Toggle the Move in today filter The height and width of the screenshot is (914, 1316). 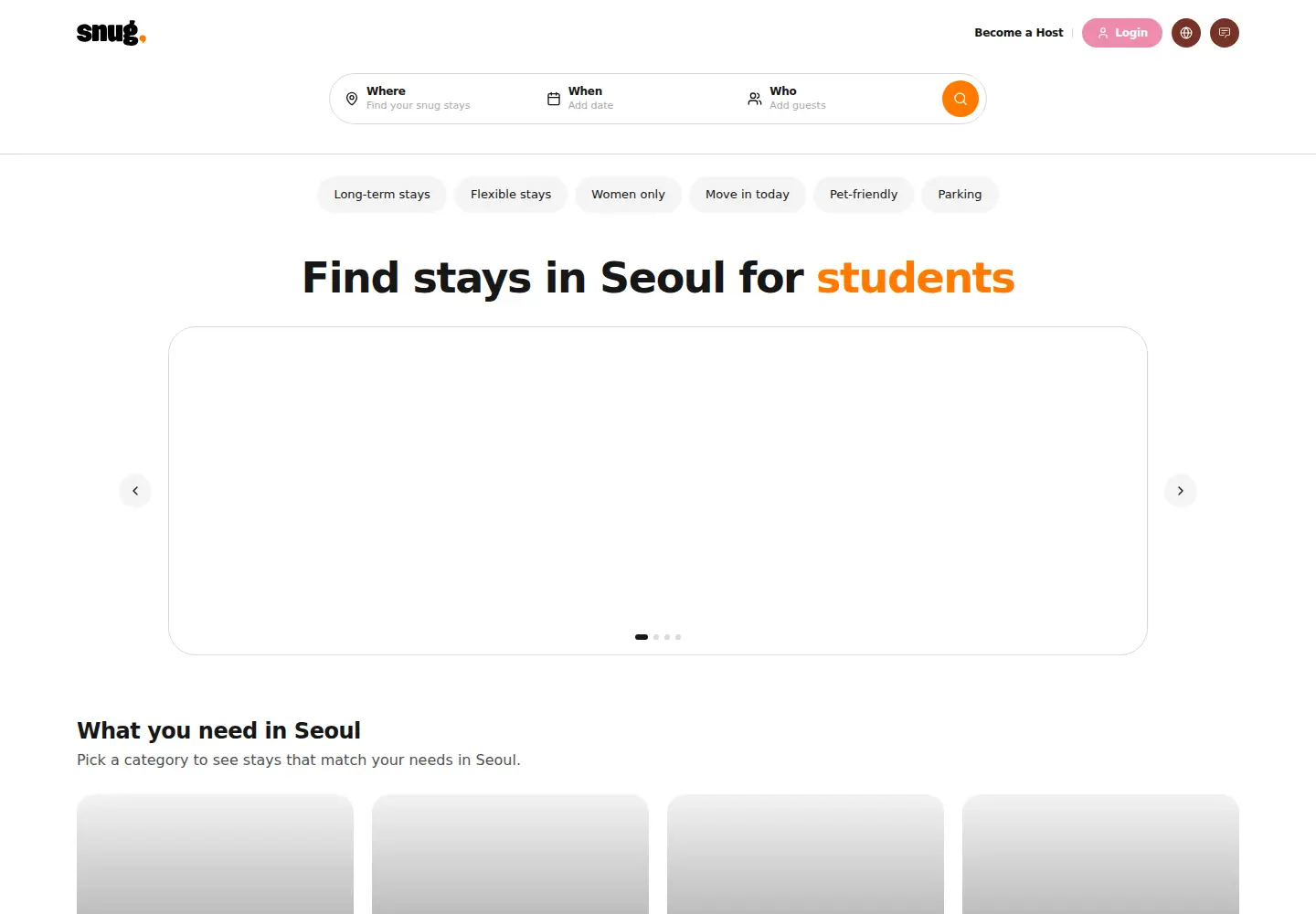(x=748, y=195)
